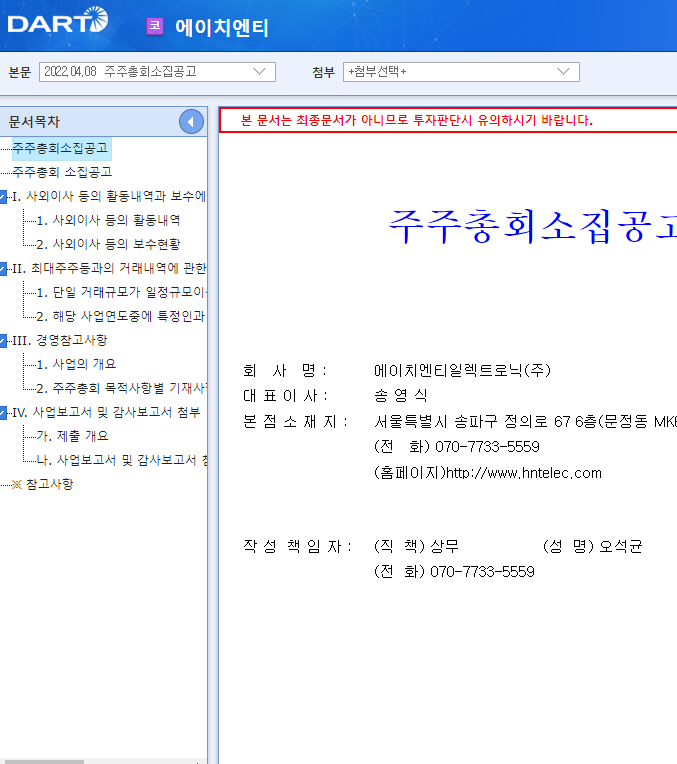
Task: Click the 문서목차 panel title
Action: [34, 122]
